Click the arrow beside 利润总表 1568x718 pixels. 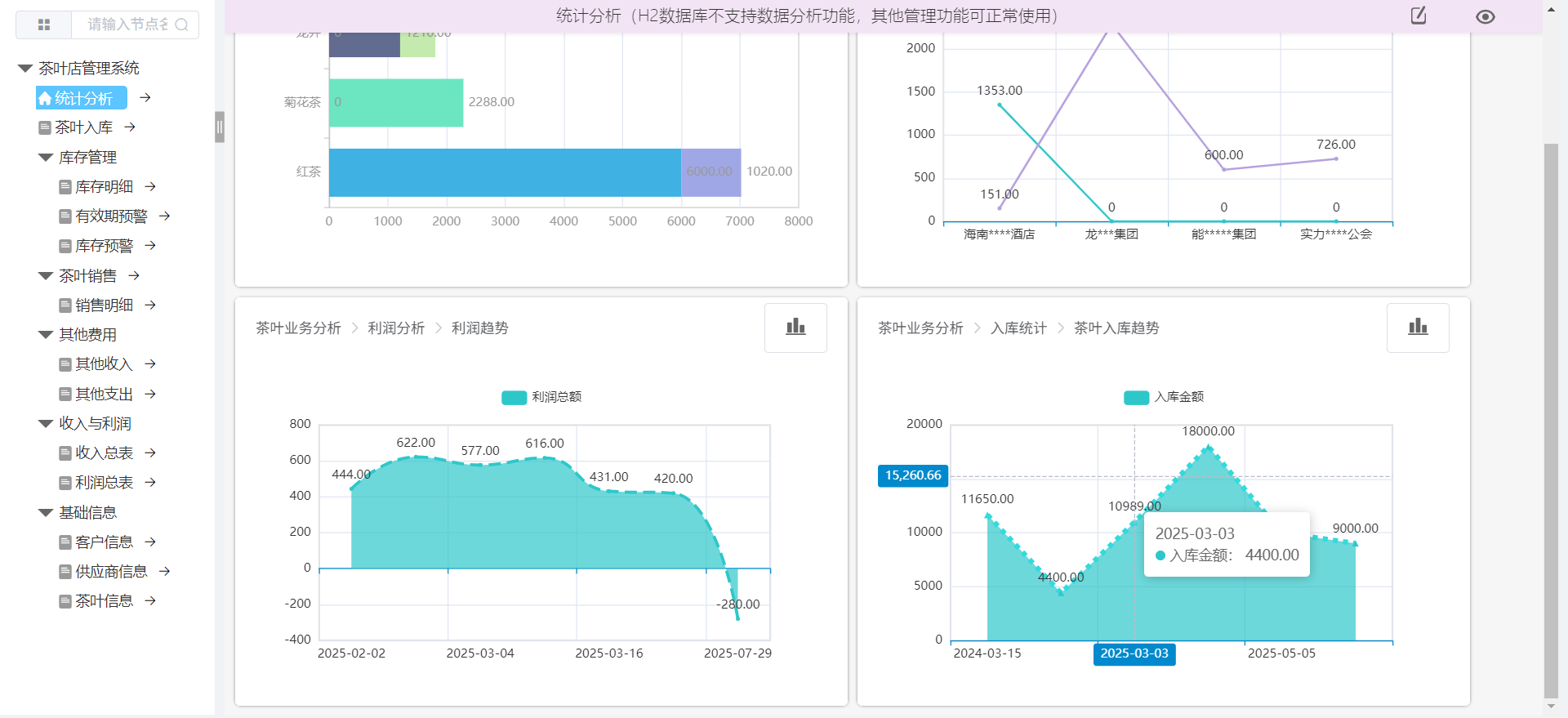click(150, 483)
